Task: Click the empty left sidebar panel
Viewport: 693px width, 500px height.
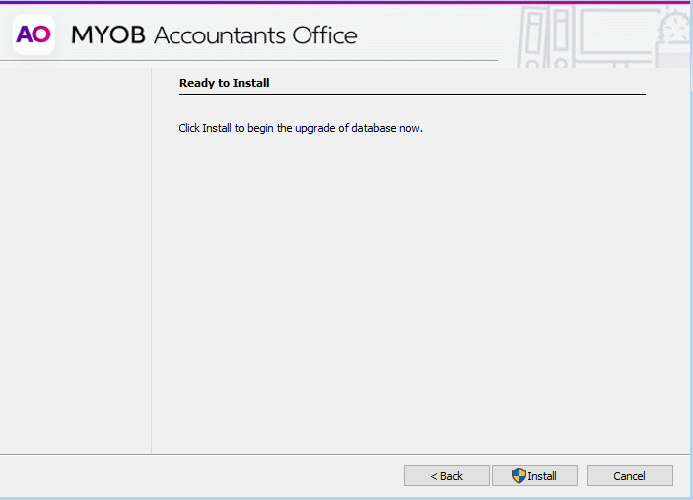Action: (x=75, y=260)
